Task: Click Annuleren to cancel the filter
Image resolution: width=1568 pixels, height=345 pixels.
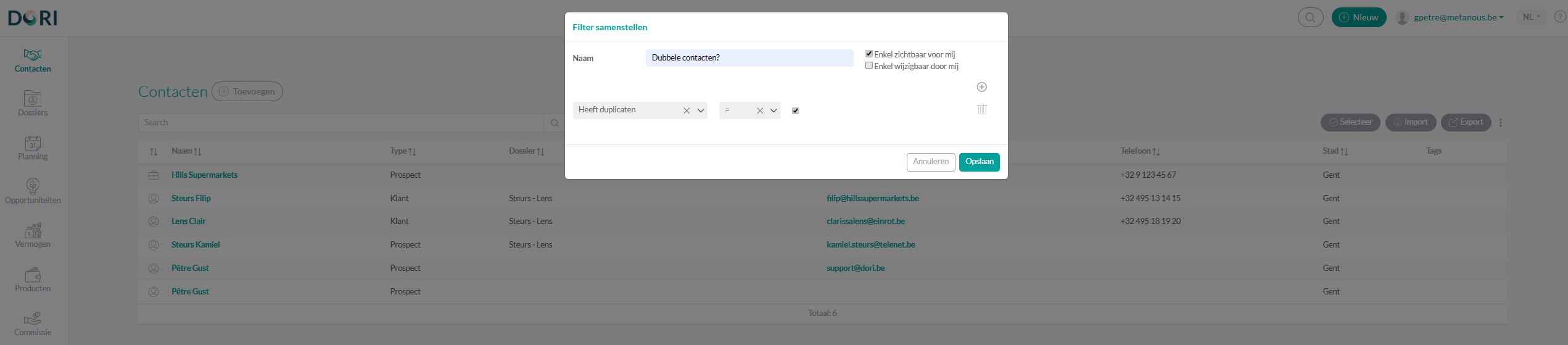Action: [x=931, y=162]
